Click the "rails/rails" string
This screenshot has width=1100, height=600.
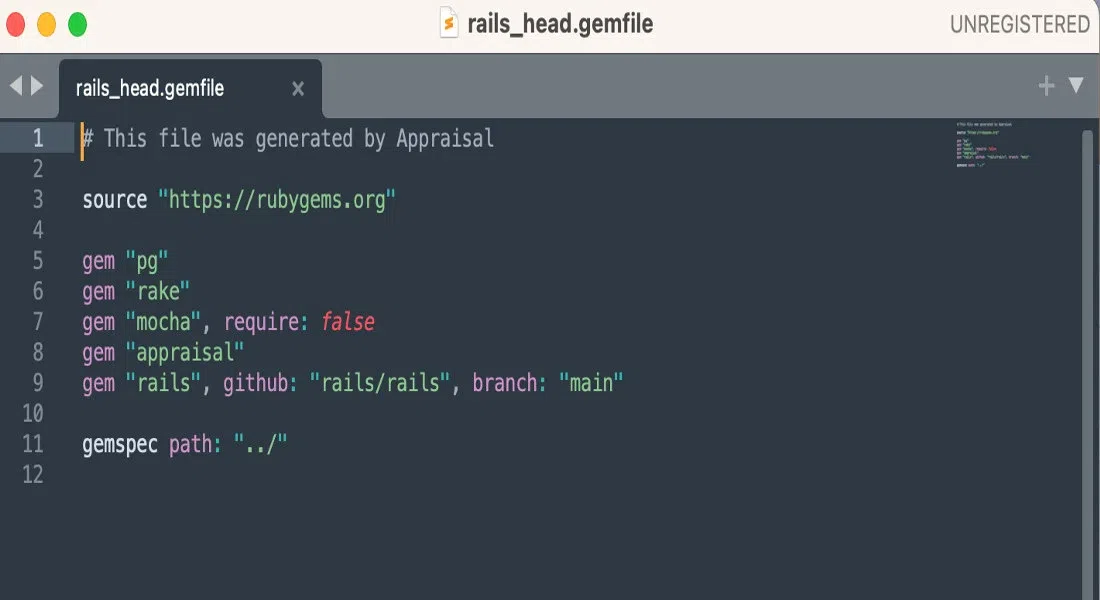380,383
